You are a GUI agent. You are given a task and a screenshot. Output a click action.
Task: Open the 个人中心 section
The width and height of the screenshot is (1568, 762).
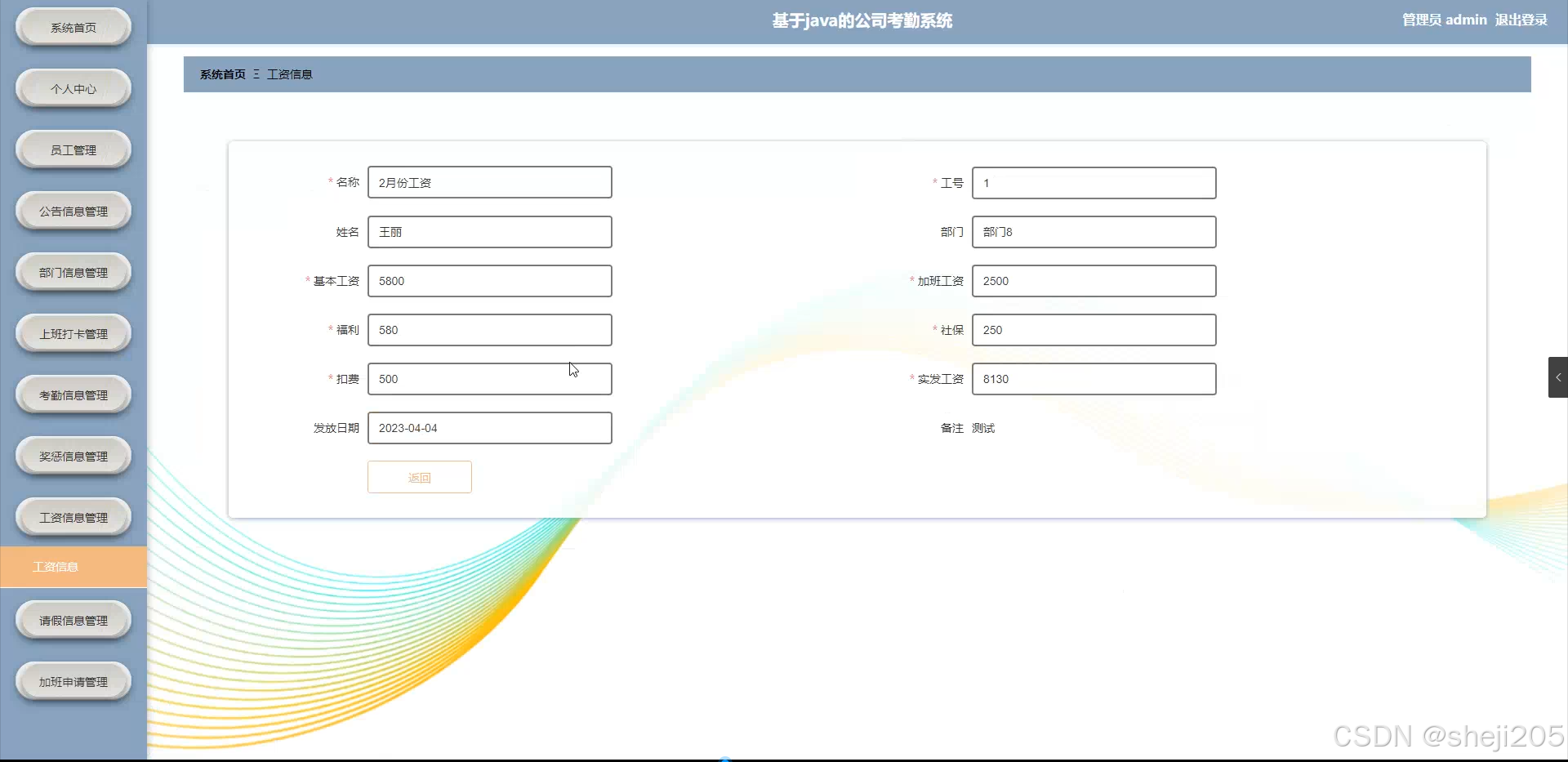73,88
